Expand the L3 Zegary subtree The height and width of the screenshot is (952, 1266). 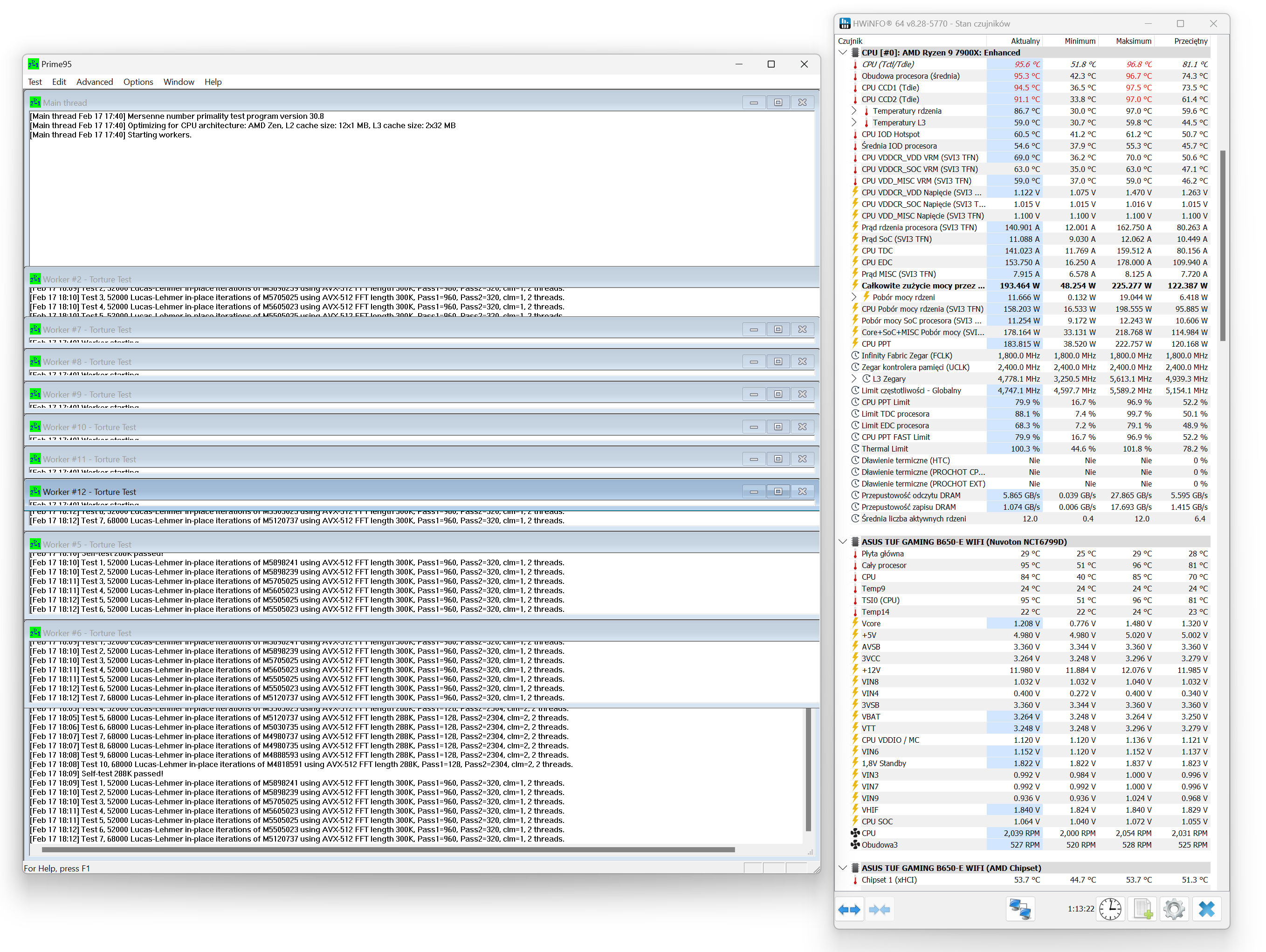coord(854,379)
